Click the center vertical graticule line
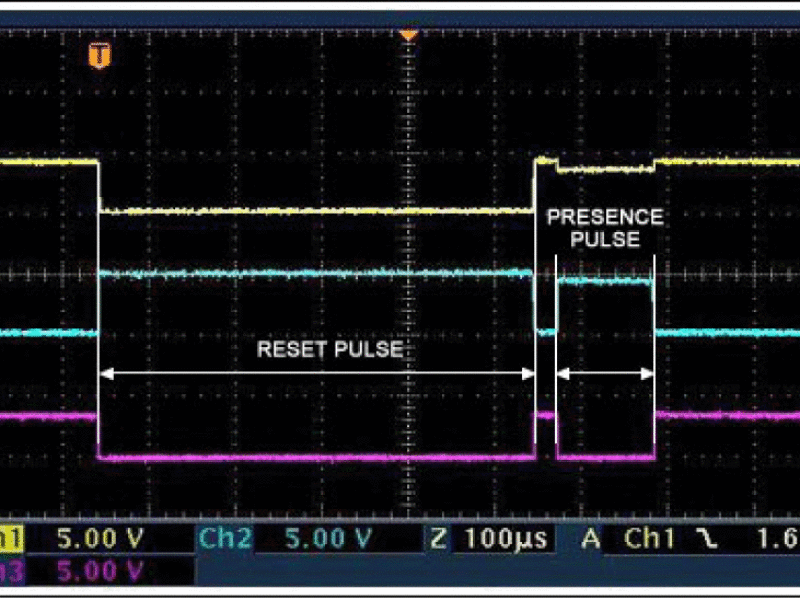 point(406,300)
